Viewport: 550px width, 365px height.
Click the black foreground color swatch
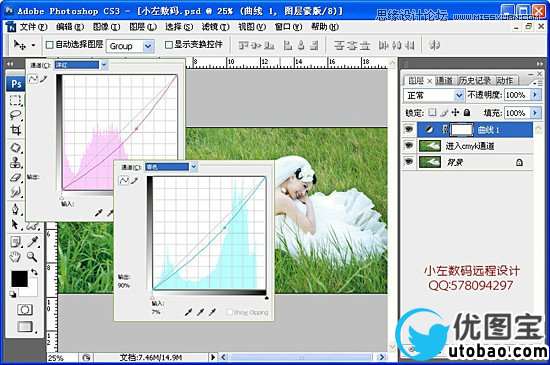coord(19,278)
